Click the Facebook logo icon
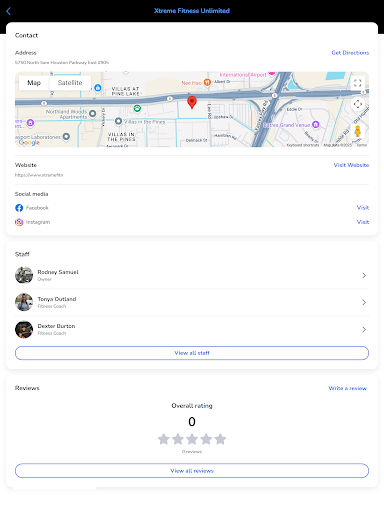Screen dimensions: 384x512 pyautogui.click(x=19, y=208)
